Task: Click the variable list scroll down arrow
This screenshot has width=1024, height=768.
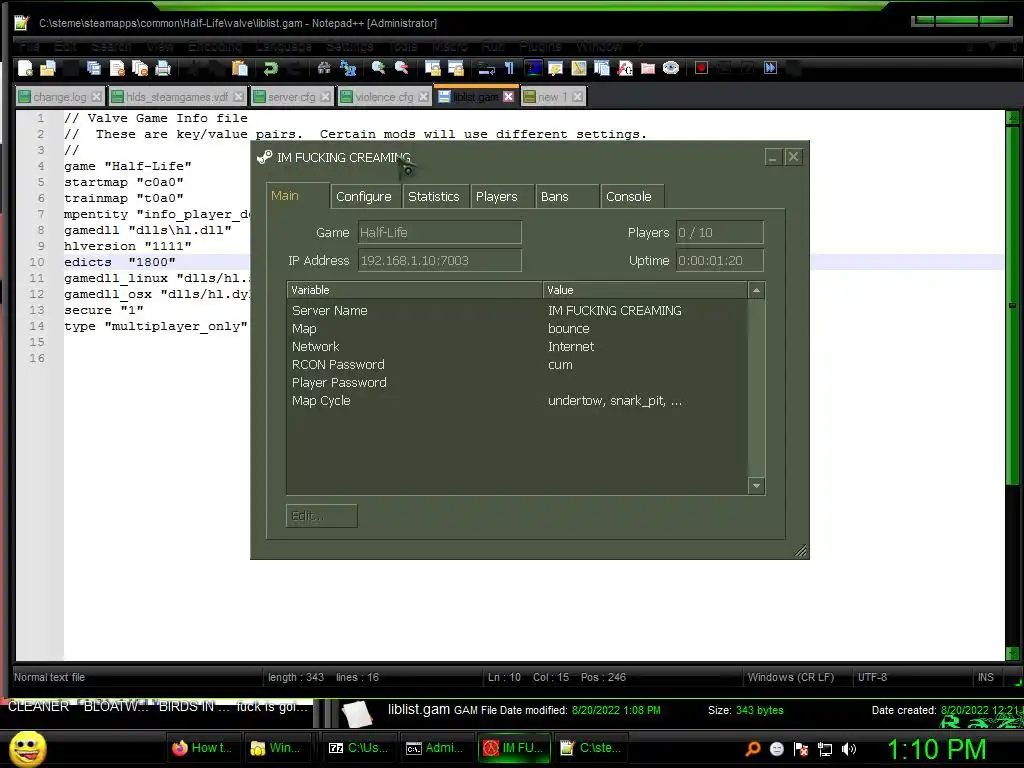Action: 756,485
